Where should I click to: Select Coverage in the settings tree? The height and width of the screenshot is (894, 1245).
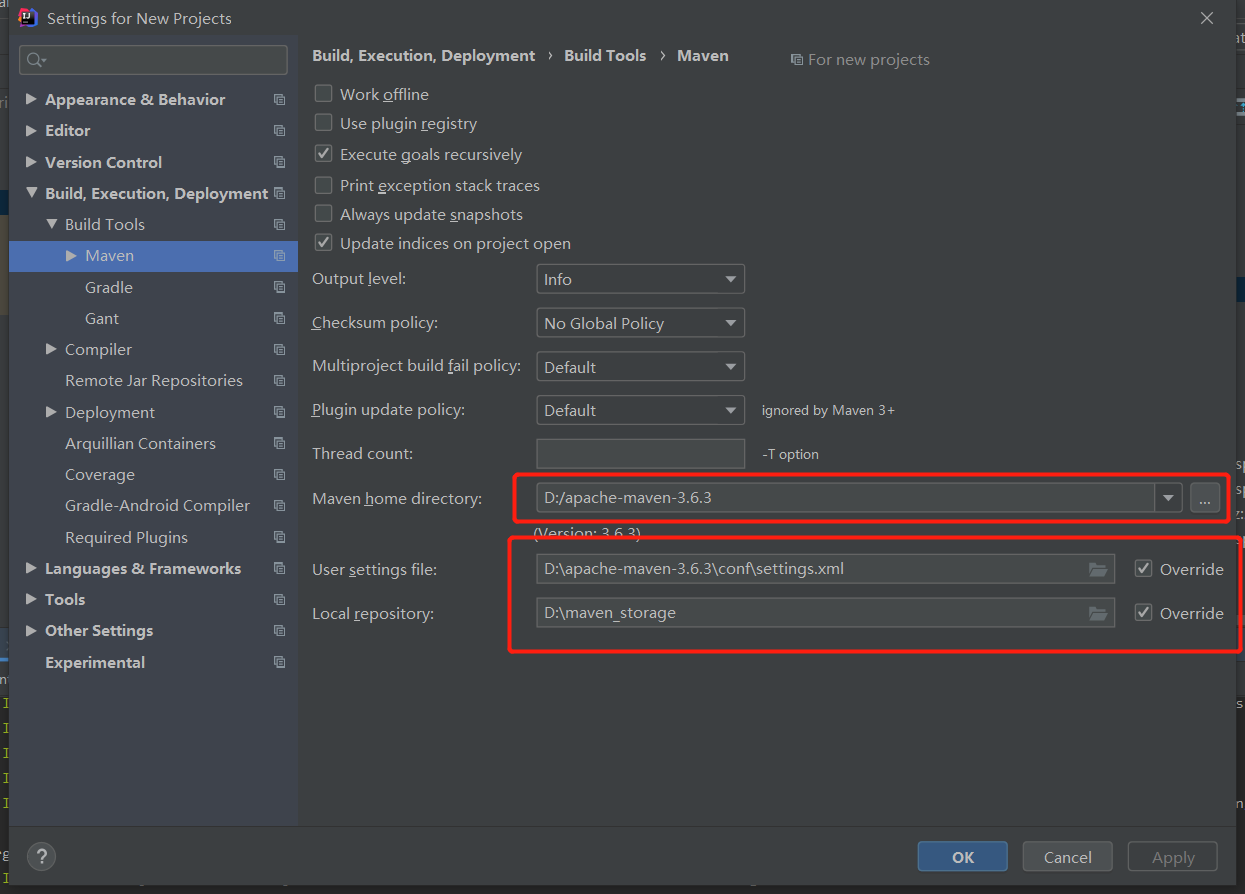tap(100, 475)
